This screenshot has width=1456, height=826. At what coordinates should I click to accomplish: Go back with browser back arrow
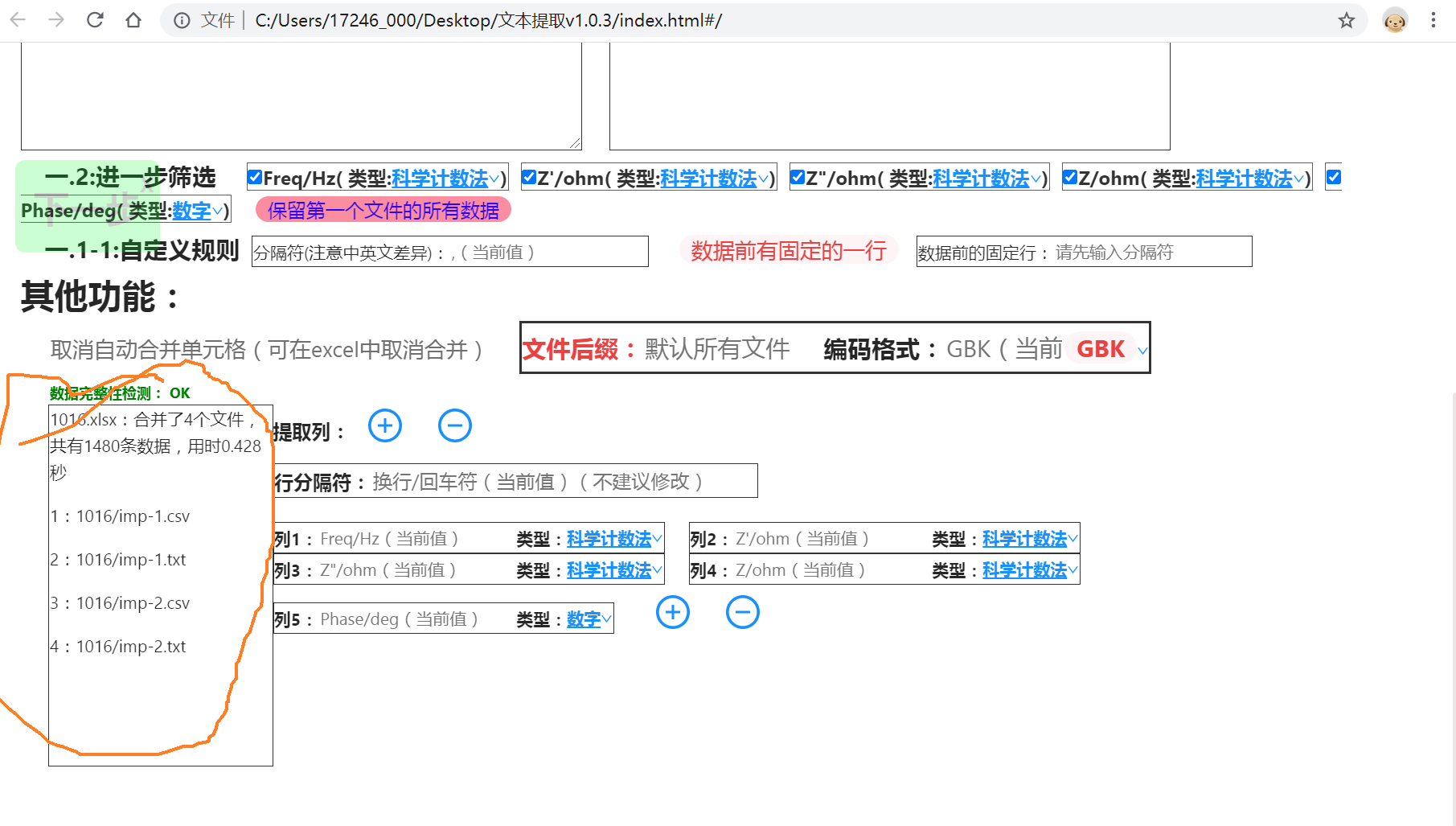18,20
